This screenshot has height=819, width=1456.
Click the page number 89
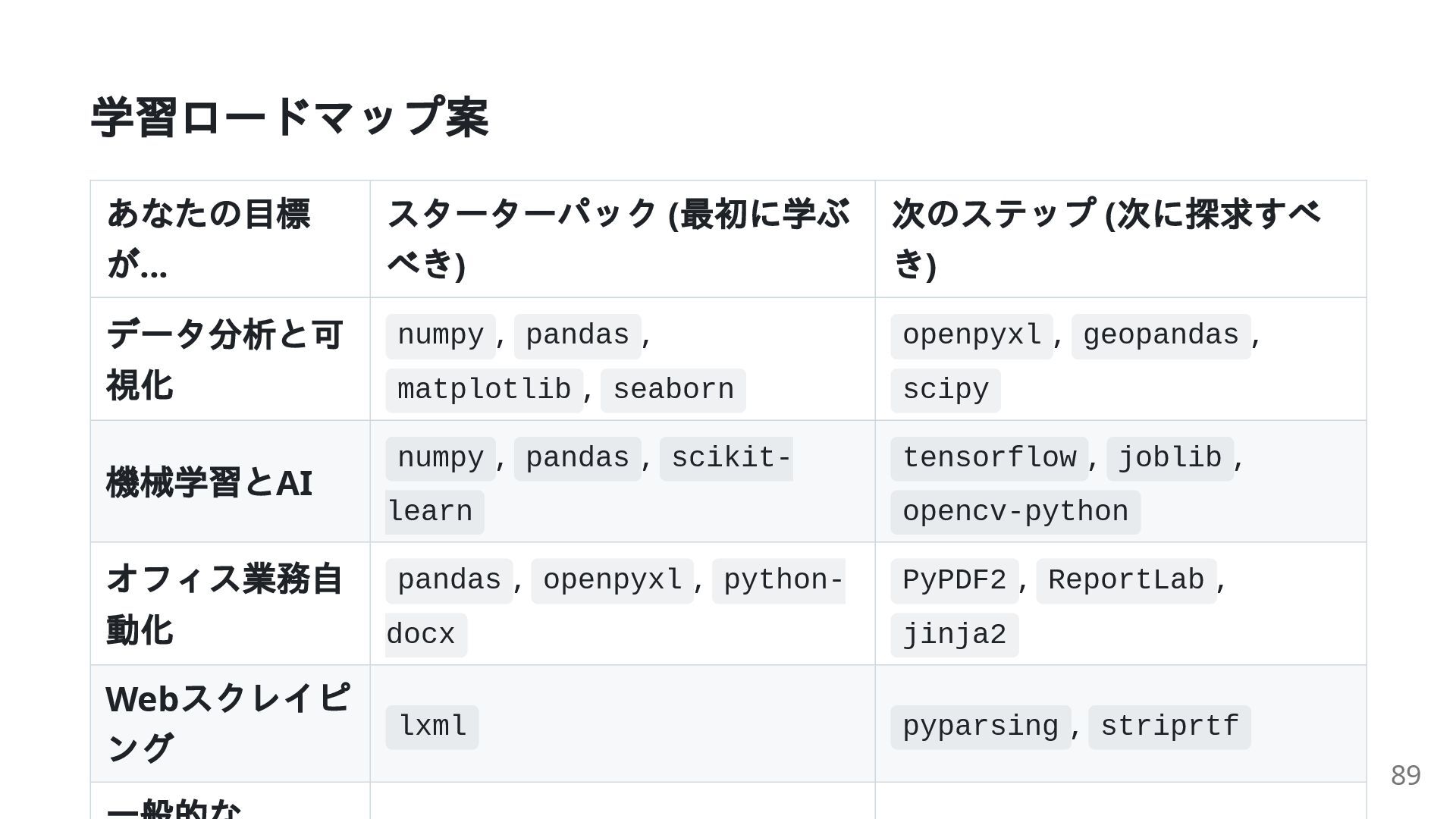(1405, 775)
